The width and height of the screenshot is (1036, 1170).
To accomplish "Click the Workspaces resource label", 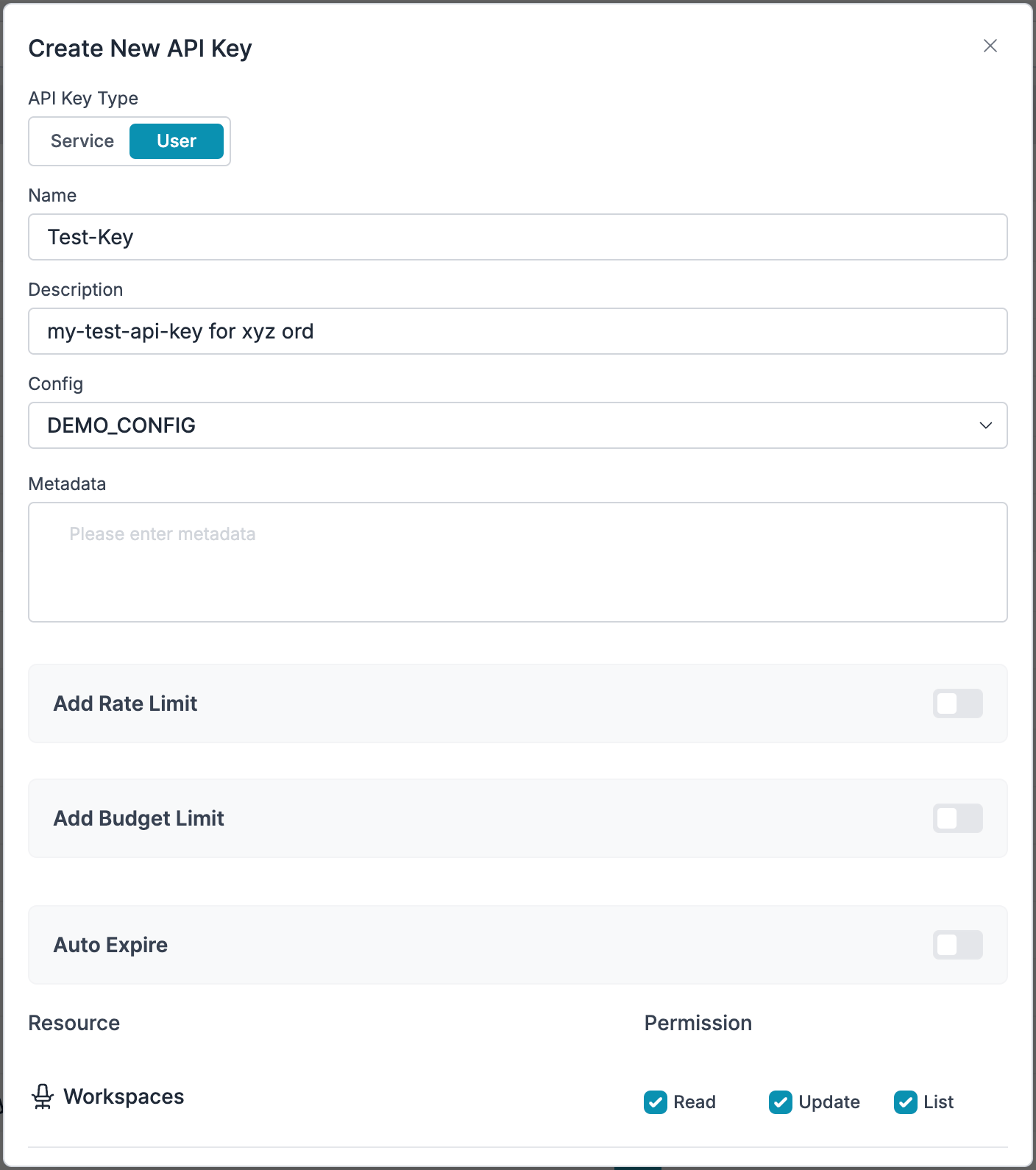I will 124,1096.
